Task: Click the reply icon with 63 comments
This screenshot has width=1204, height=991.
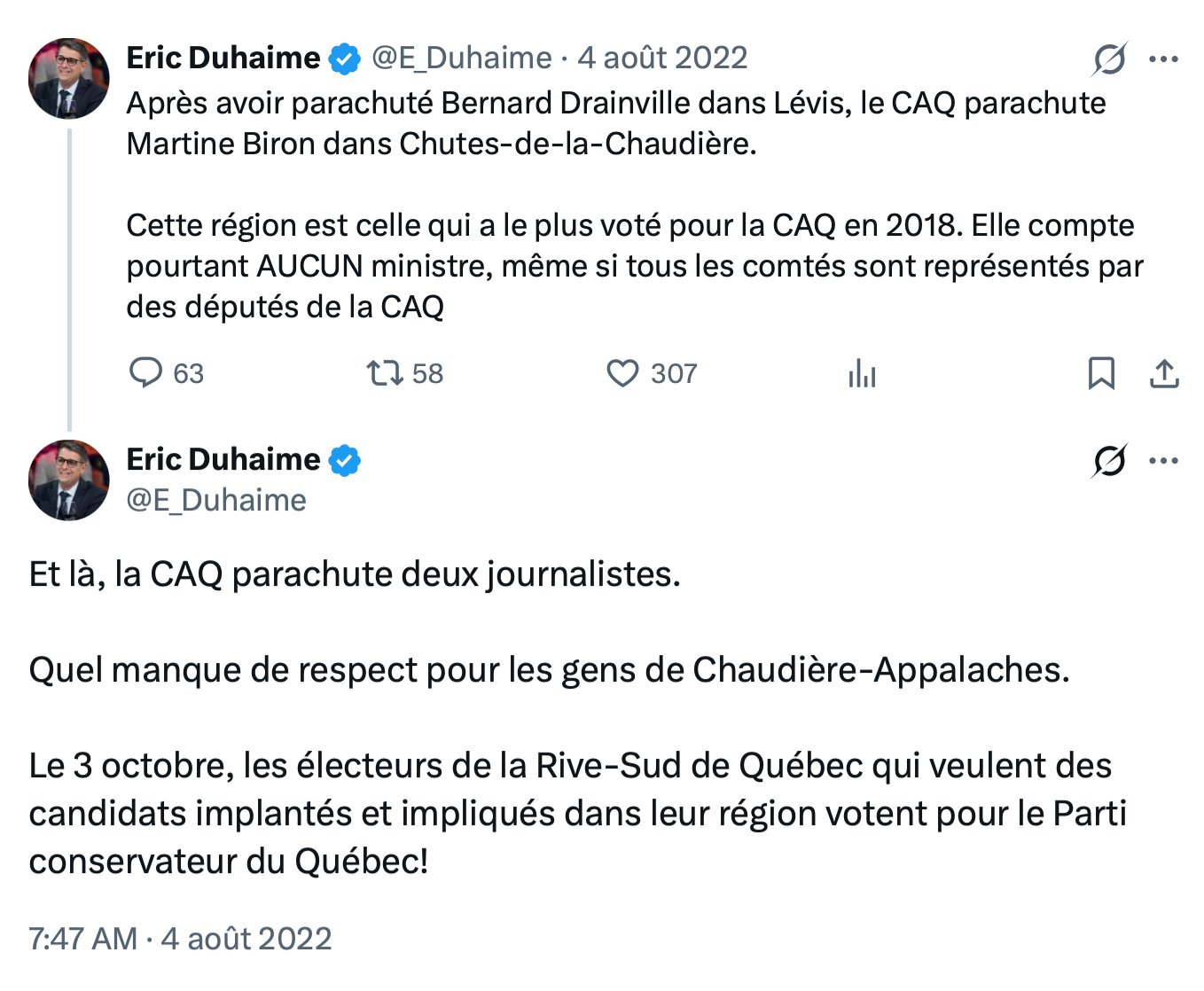Action: [x=146, y=373]
